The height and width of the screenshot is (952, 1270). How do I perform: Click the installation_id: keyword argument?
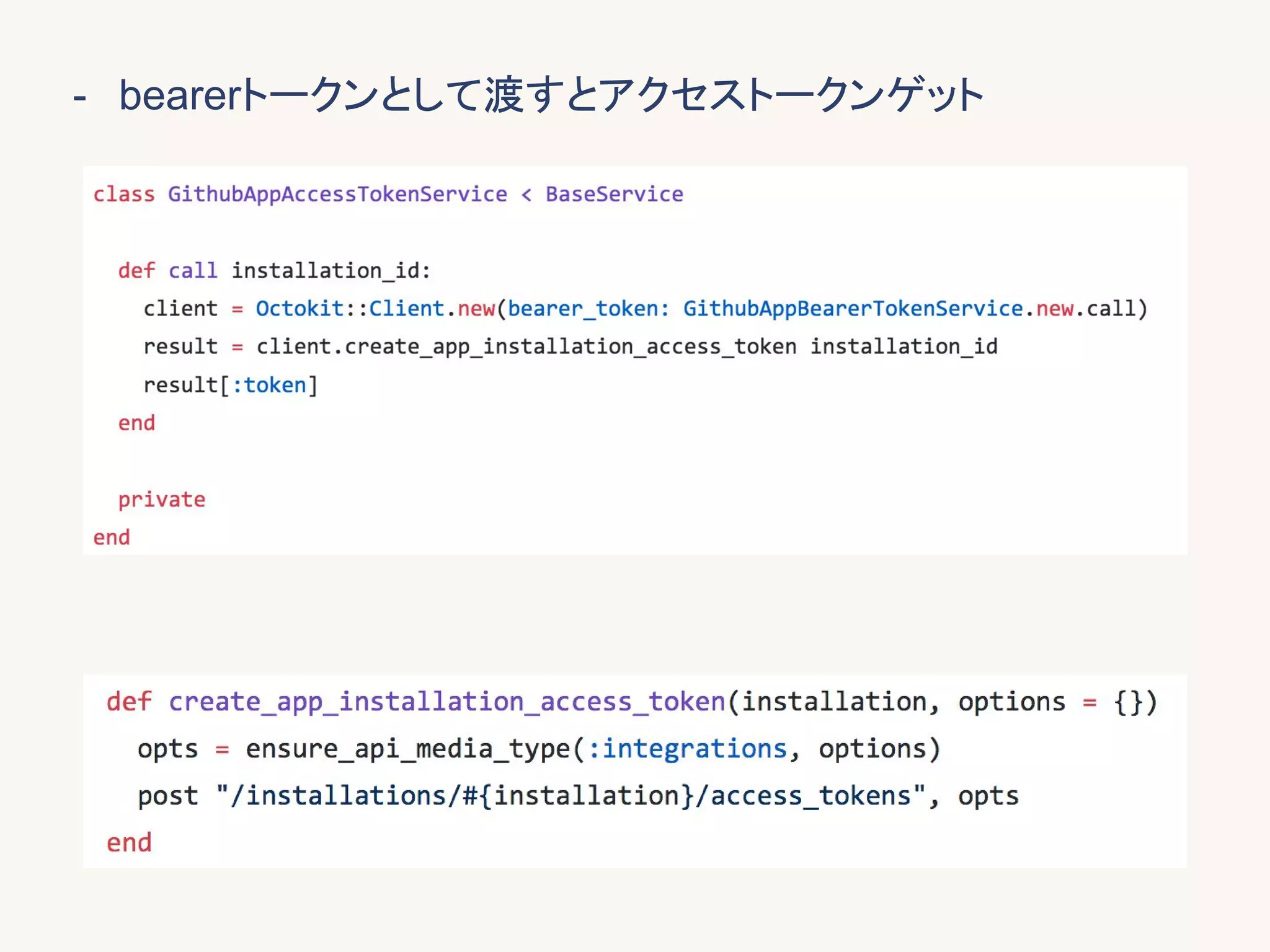(x=331, y=271)
